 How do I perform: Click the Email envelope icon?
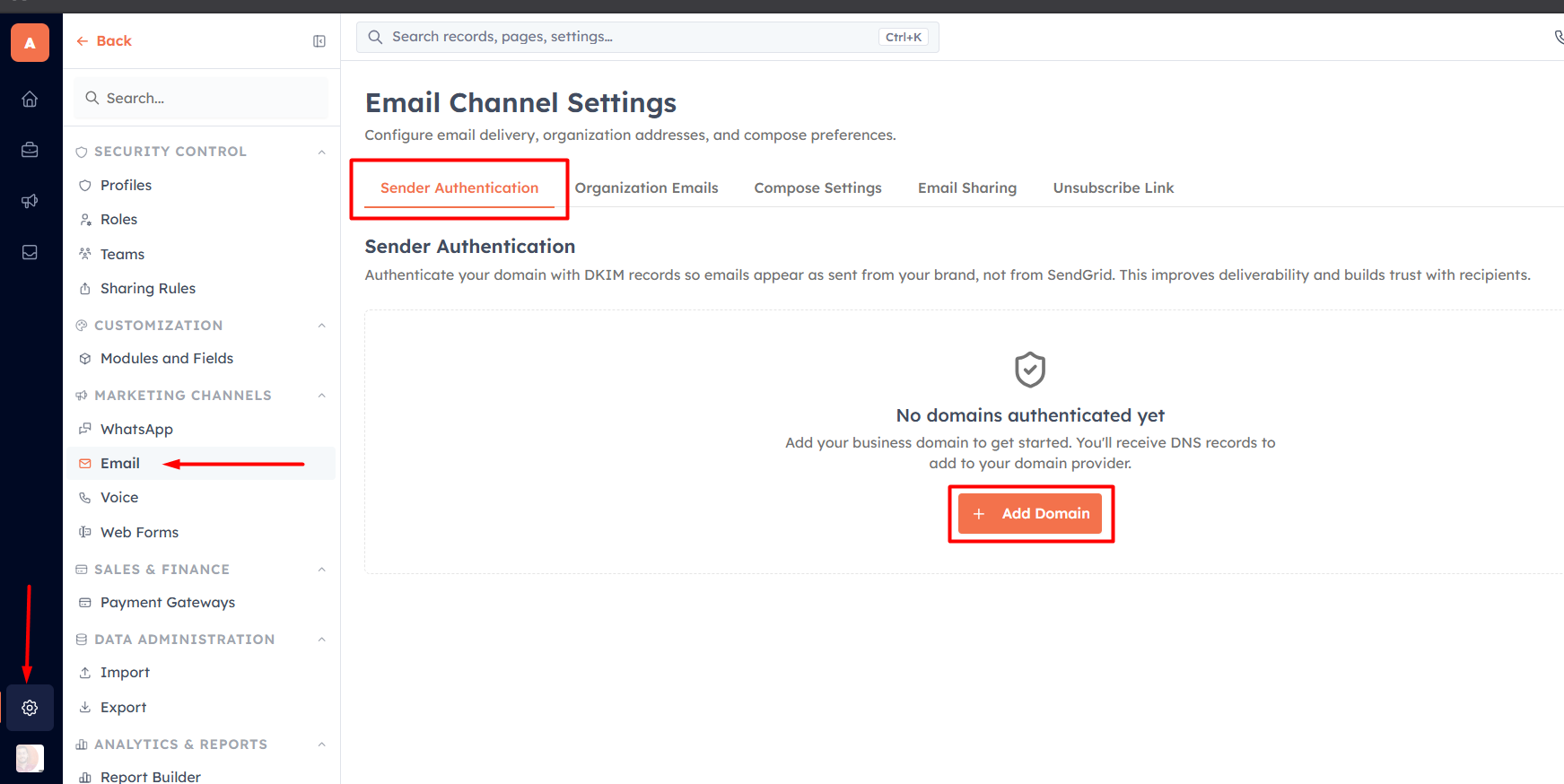[x=85, y=464]
